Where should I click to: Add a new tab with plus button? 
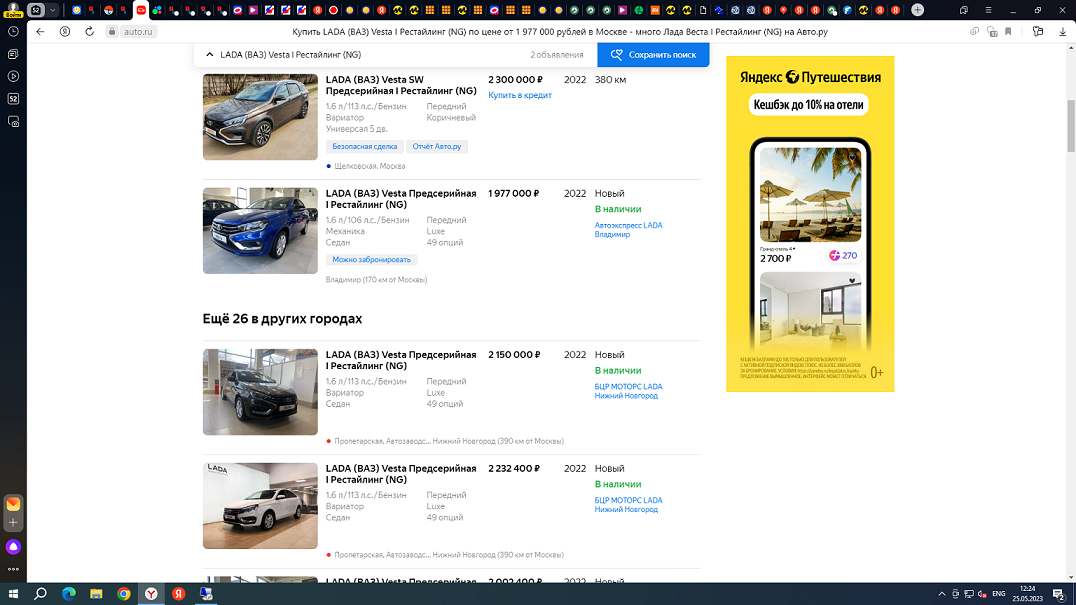click(x=917, y=10)
